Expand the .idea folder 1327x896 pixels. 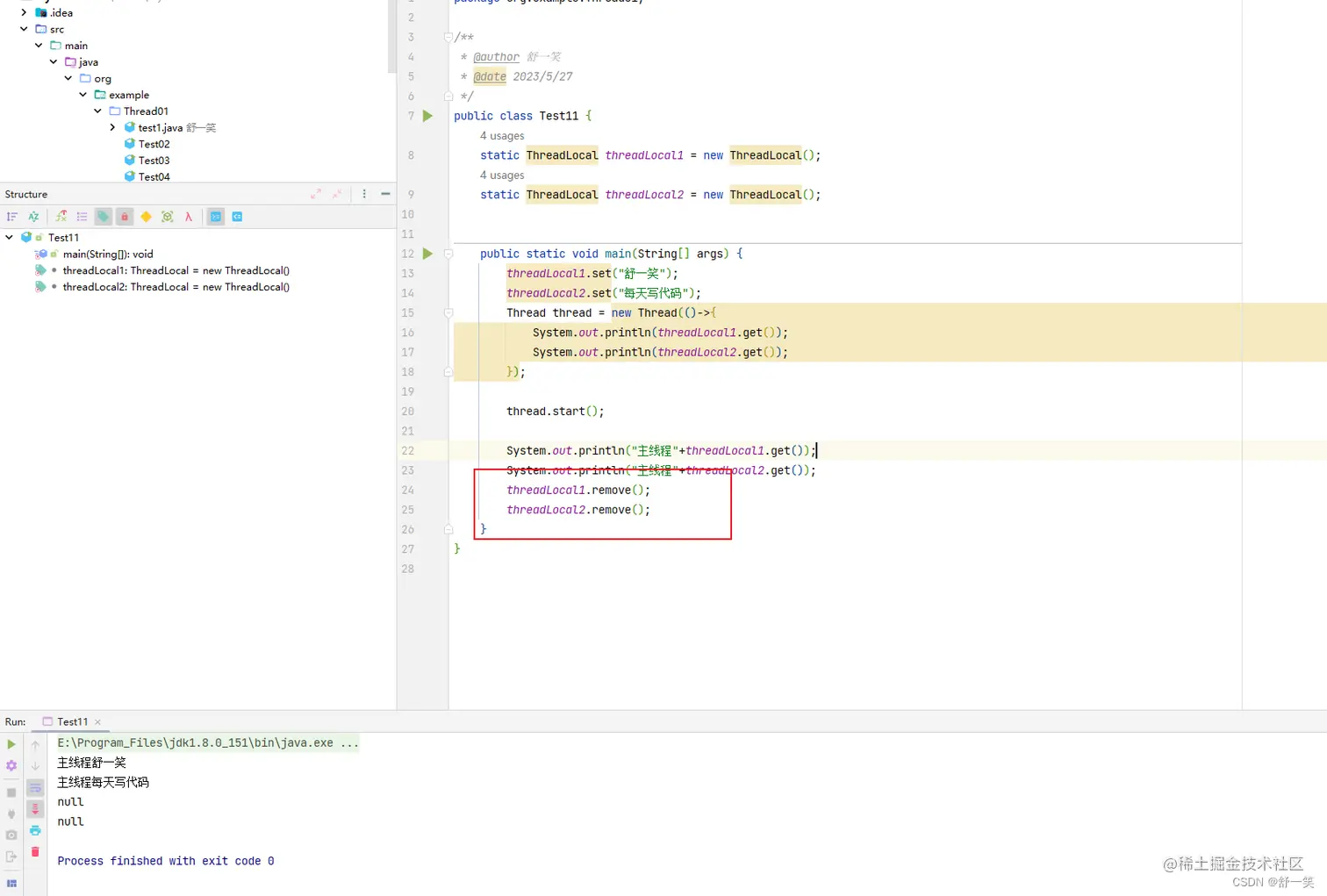pyautogui.click(x=24, y=12)
